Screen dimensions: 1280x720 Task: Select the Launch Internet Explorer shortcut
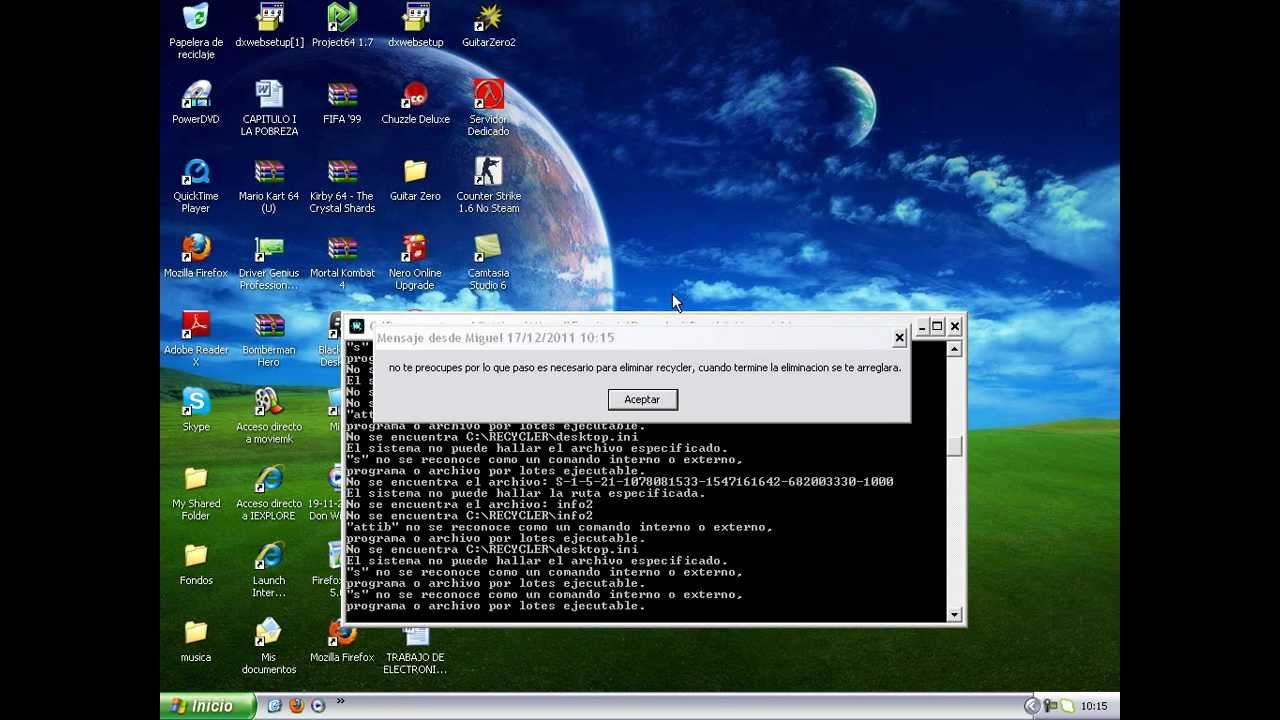[x=269, y=571]
